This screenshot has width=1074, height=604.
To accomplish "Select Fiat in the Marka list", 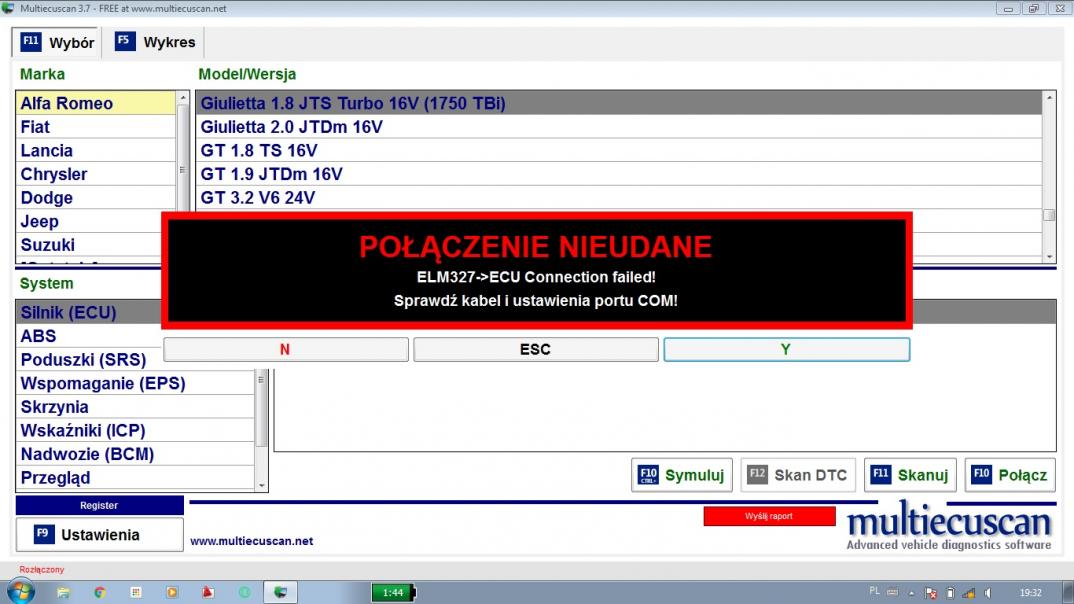I will click(x=95, y=127).
